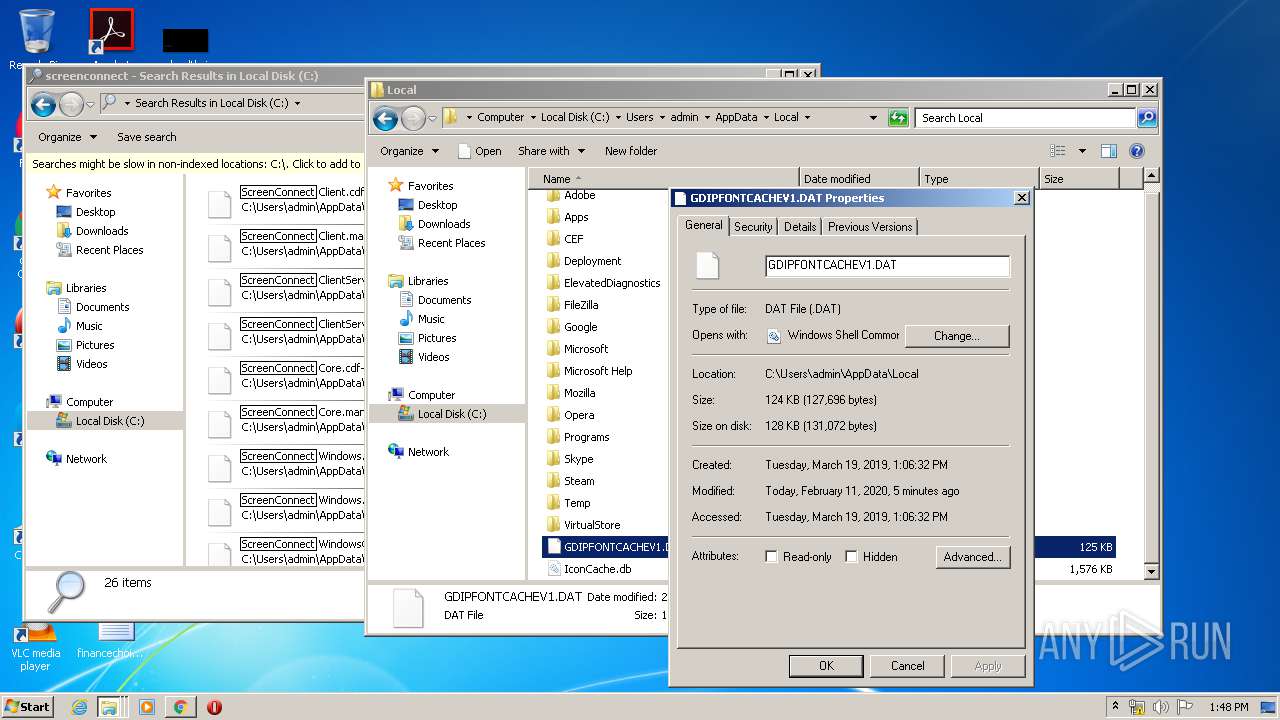Expand the AppData breadcrumb arrow
The height and width of the screenshot is (720, 1280).
tap(765, 117)
